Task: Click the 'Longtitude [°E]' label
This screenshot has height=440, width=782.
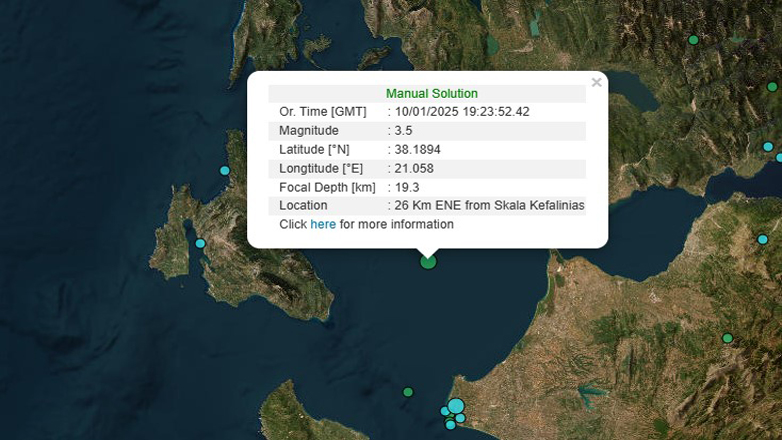Action: (x=321, y=169)
